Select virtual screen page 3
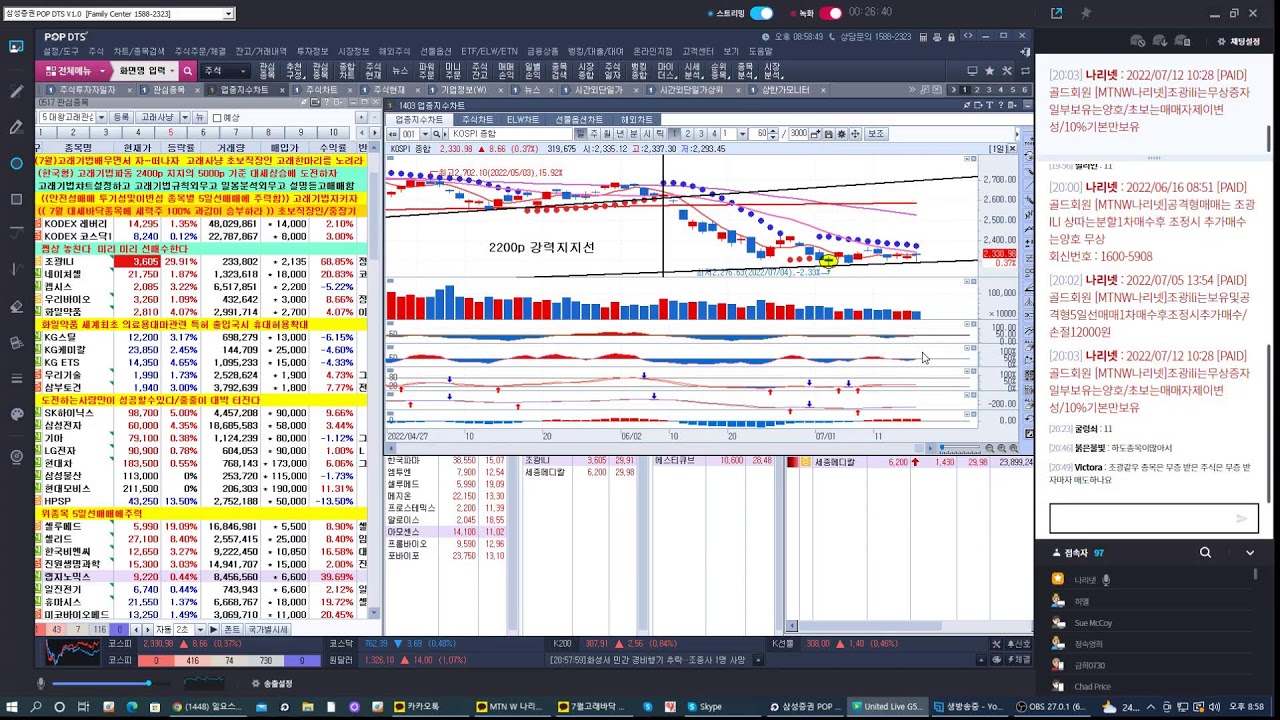The image size is (1280, 720). pyautogui.click(x=989, y=90)
